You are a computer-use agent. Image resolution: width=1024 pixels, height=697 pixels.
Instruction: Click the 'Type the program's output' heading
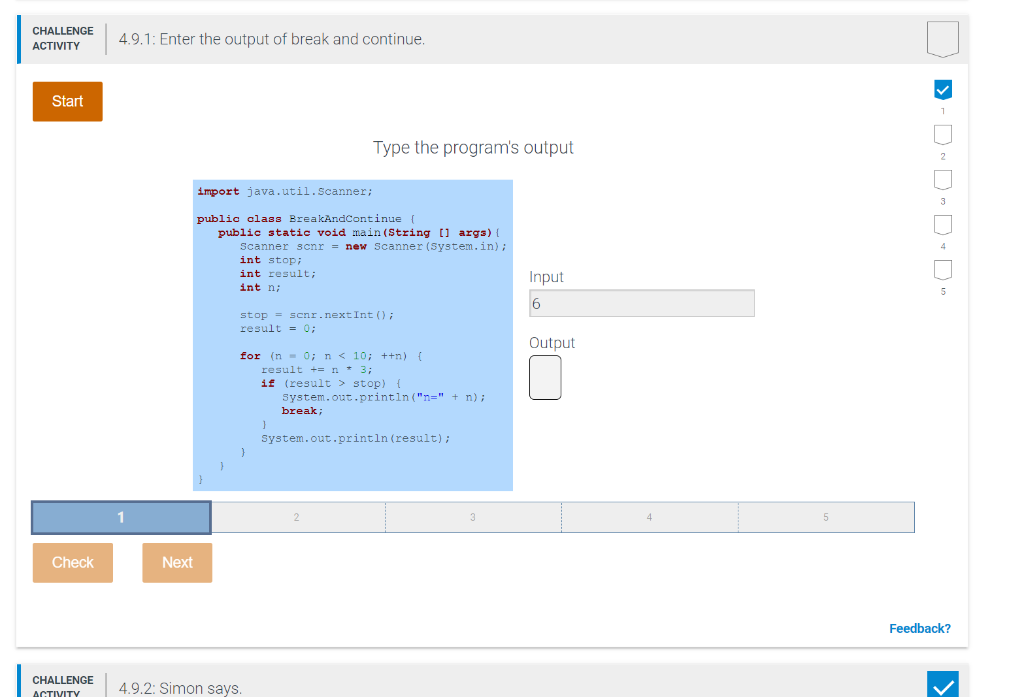pos(473,148)
